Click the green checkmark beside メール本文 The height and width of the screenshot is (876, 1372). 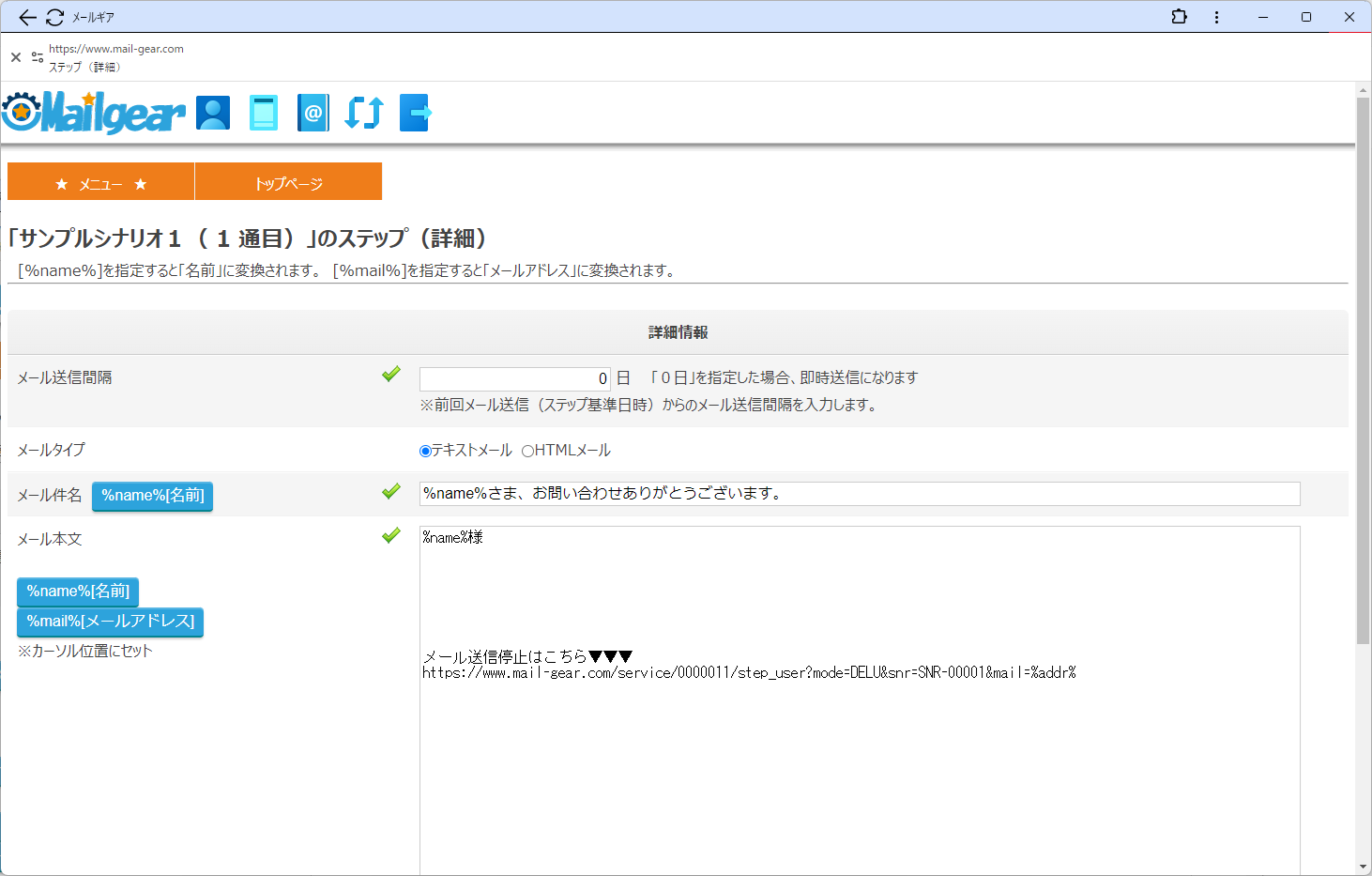coord(391,535)
